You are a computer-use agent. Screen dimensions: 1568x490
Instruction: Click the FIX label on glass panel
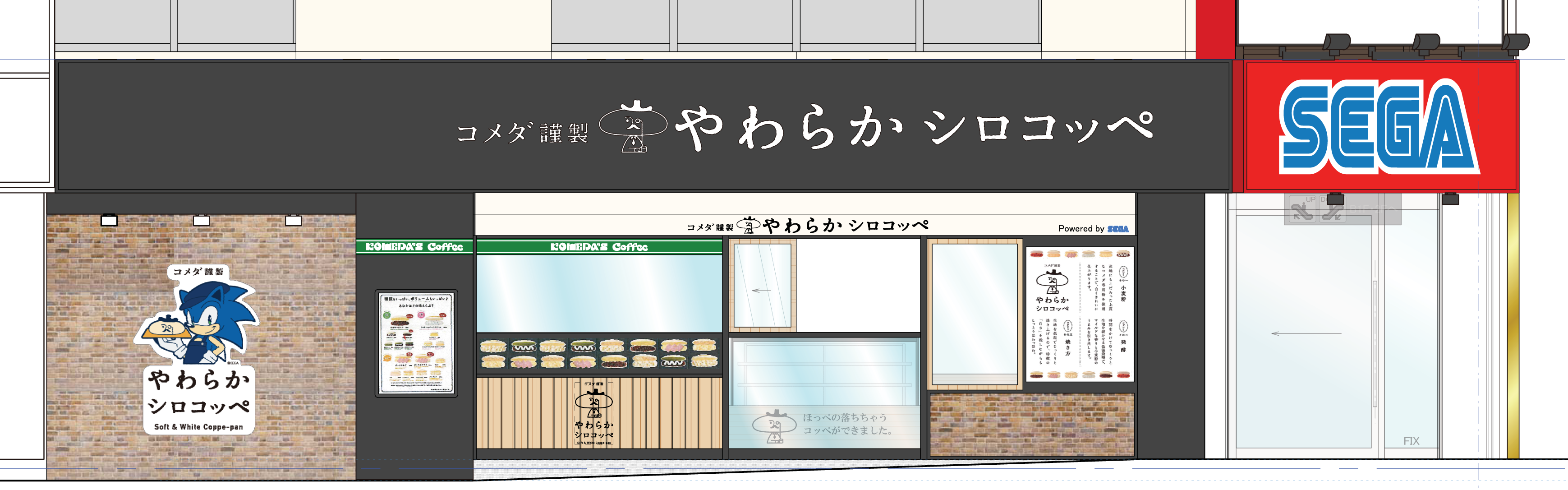(1411, 441)
